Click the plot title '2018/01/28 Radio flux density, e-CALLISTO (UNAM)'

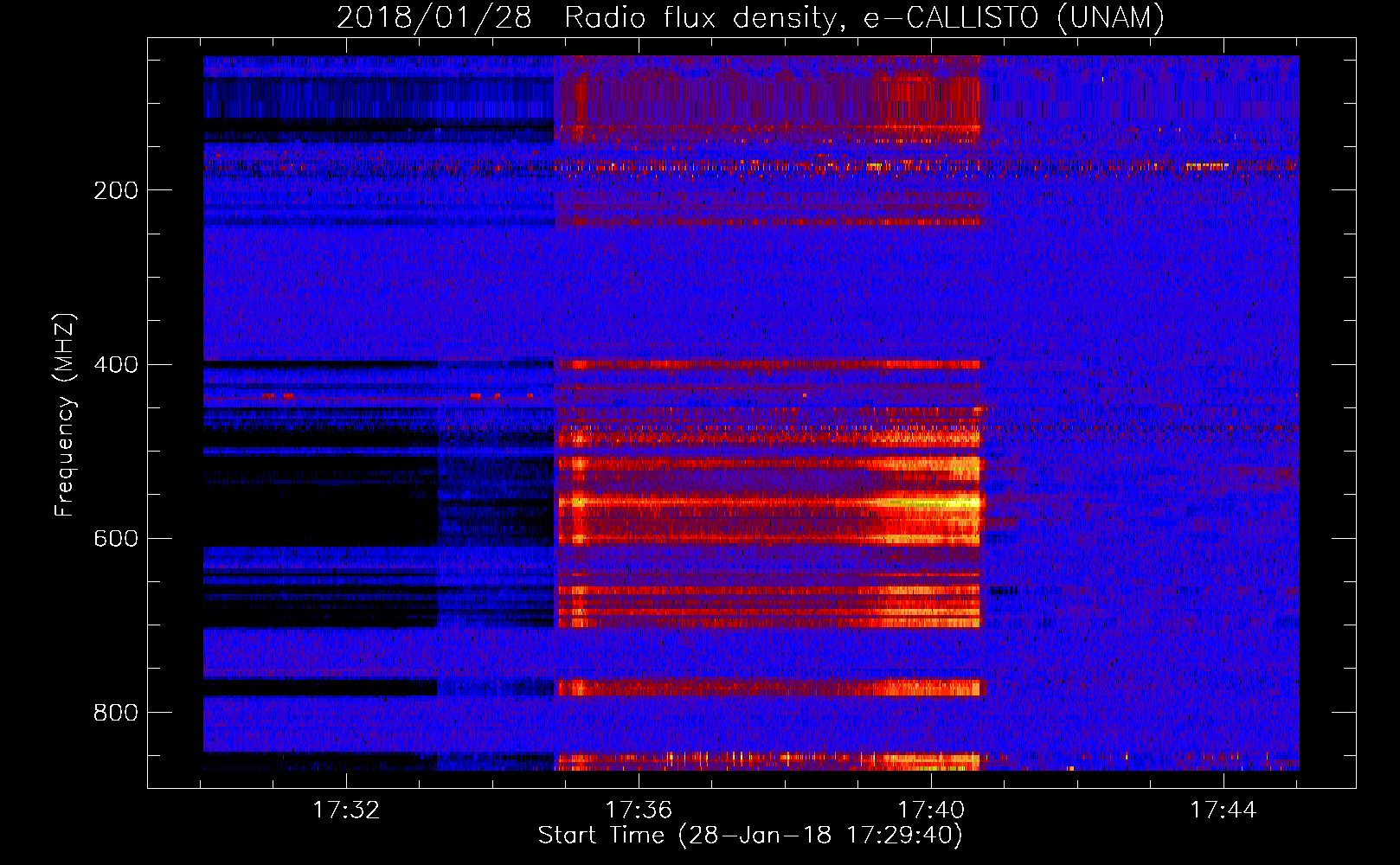click(750, 17)
